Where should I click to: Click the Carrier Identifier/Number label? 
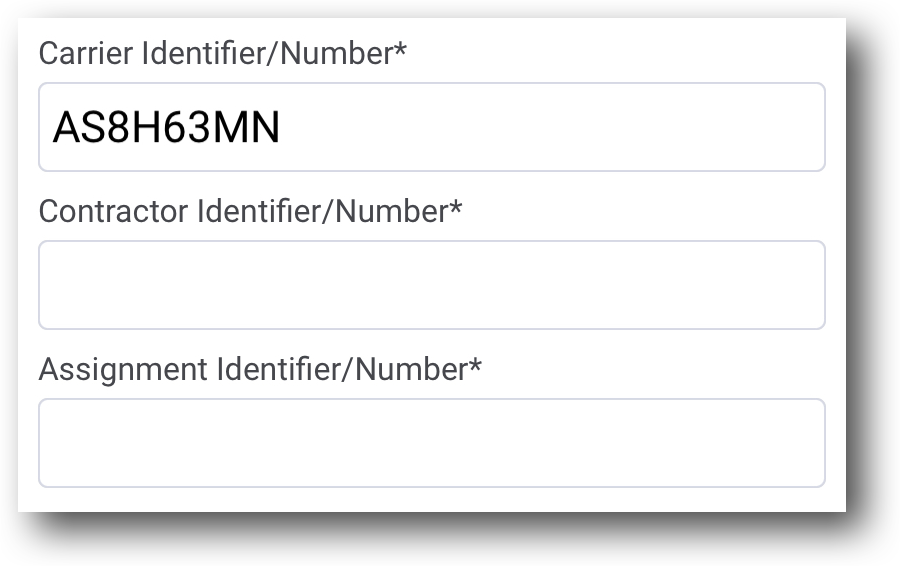pyautogui.click(x=221, y=54)
